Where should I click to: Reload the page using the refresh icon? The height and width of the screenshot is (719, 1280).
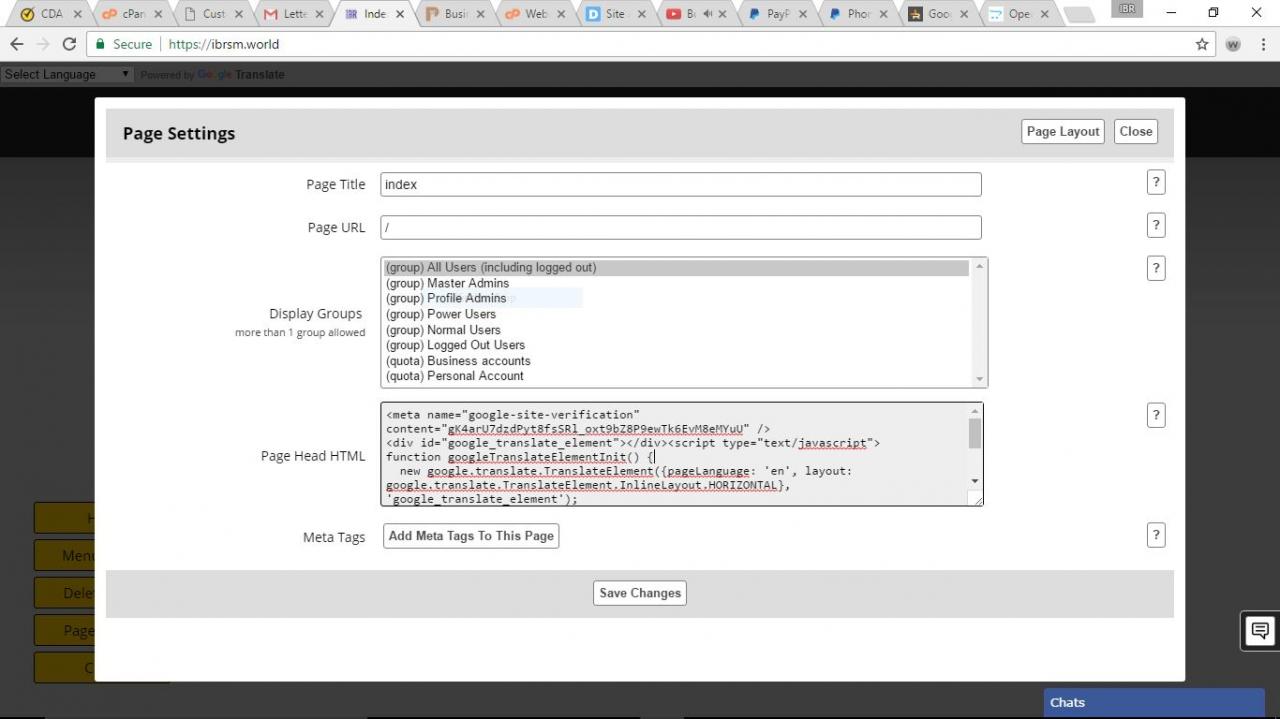pyautogui.click(x=69, y=44)
